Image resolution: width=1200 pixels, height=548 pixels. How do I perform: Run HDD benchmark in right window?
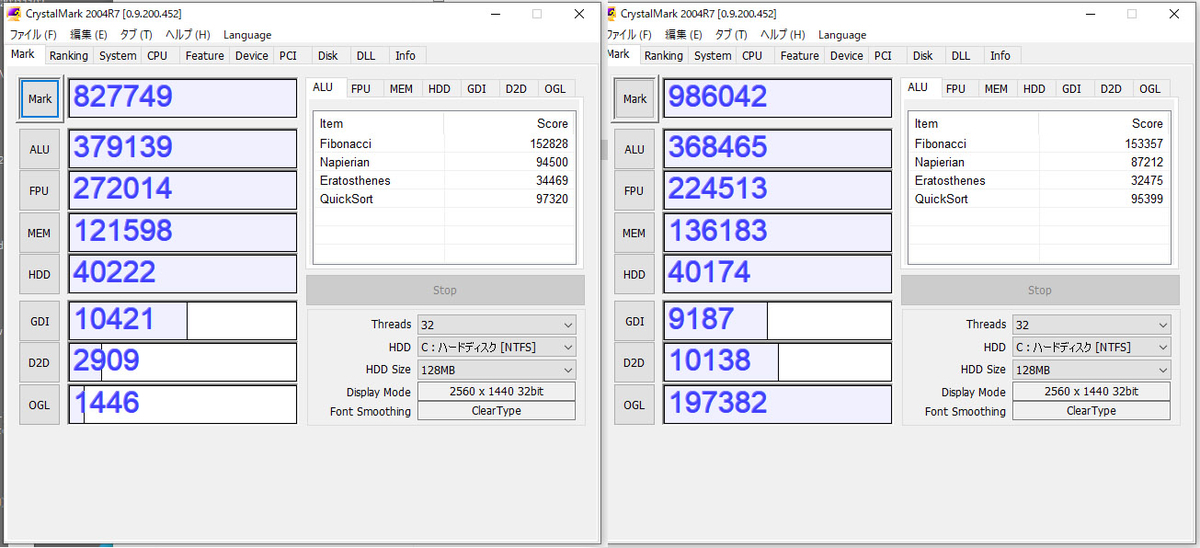tap(635, 274)
